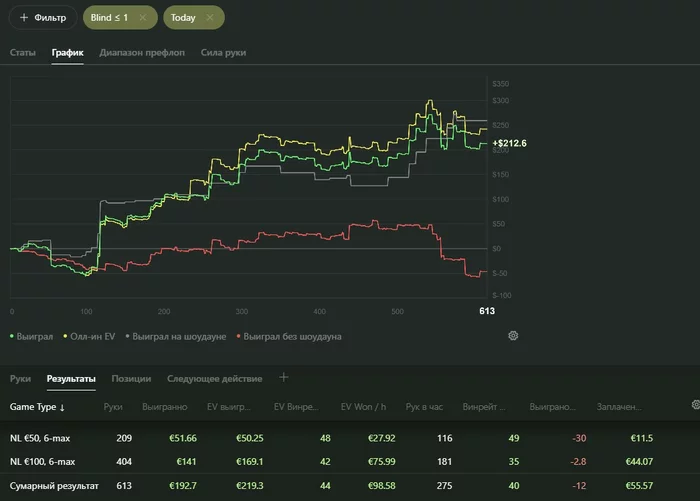The width and height of the screenshot is (700, 501).
Task: Toggle Выиграл без шоудауна line legend
Action: (x=291, y=337)
